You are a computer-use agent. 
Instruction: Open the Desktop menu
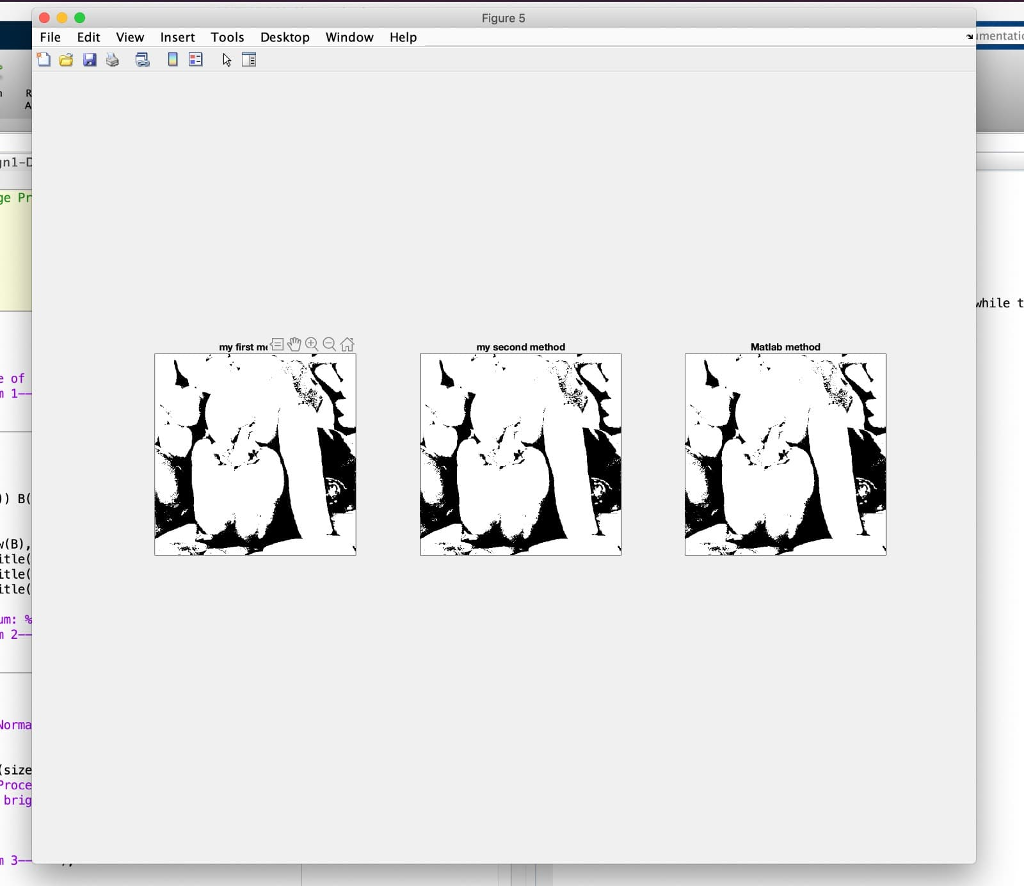point(285,37)
